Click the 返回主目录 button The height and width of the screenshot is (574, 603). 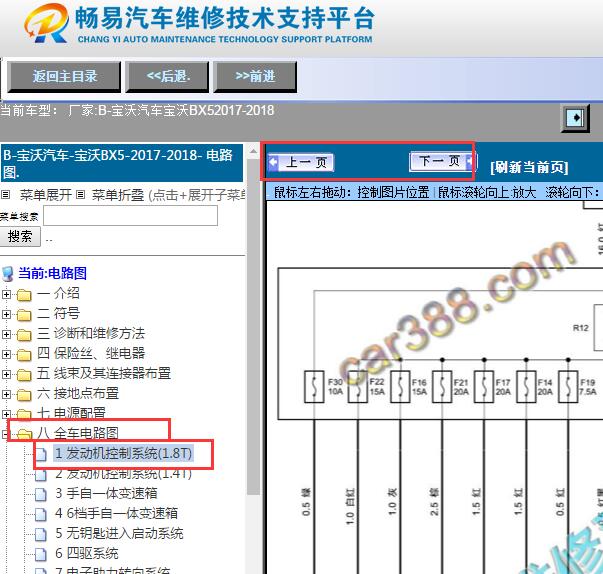[64, 77]
